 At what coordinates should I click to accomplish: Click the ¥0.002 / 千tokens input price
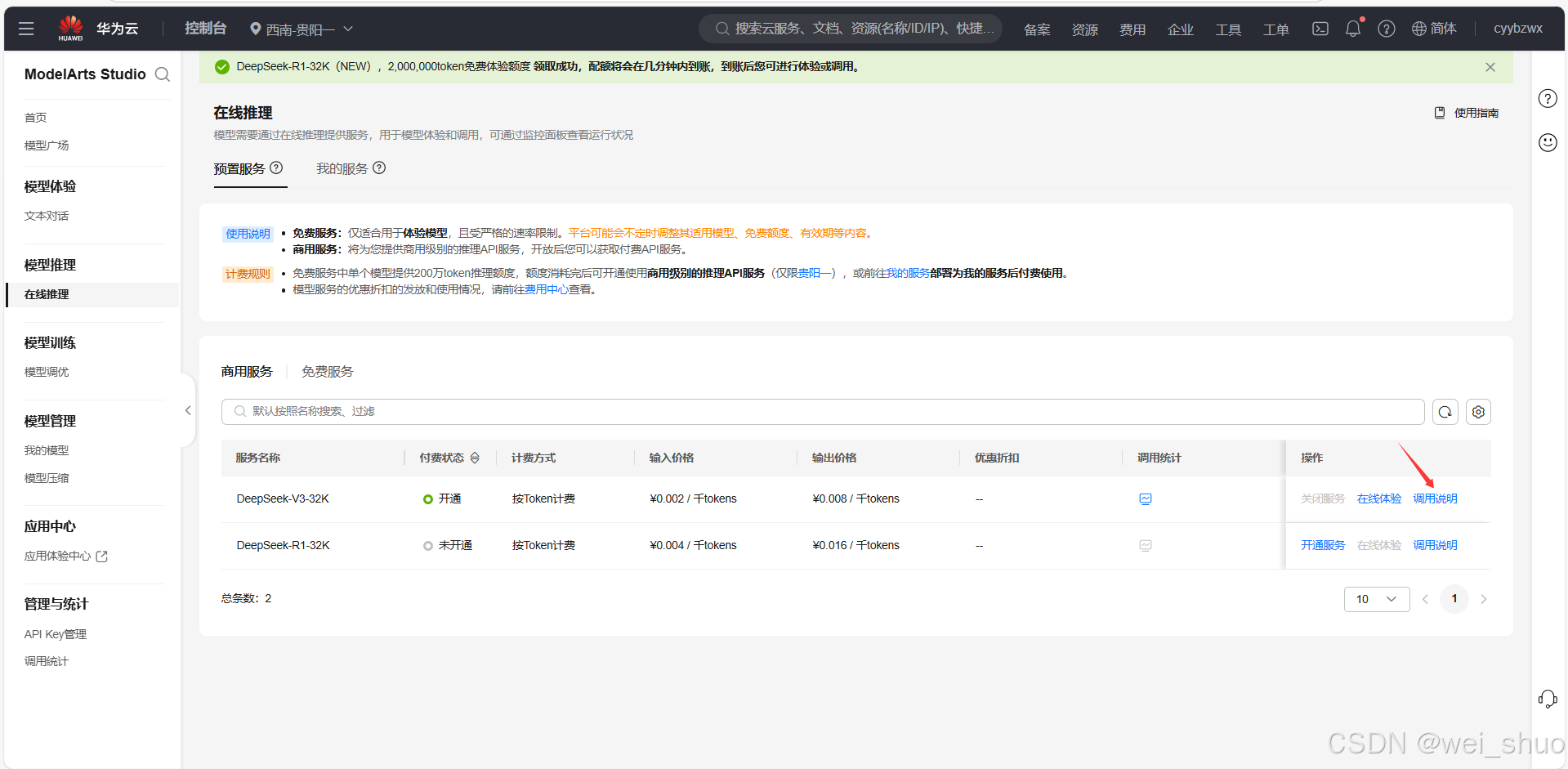693,499
